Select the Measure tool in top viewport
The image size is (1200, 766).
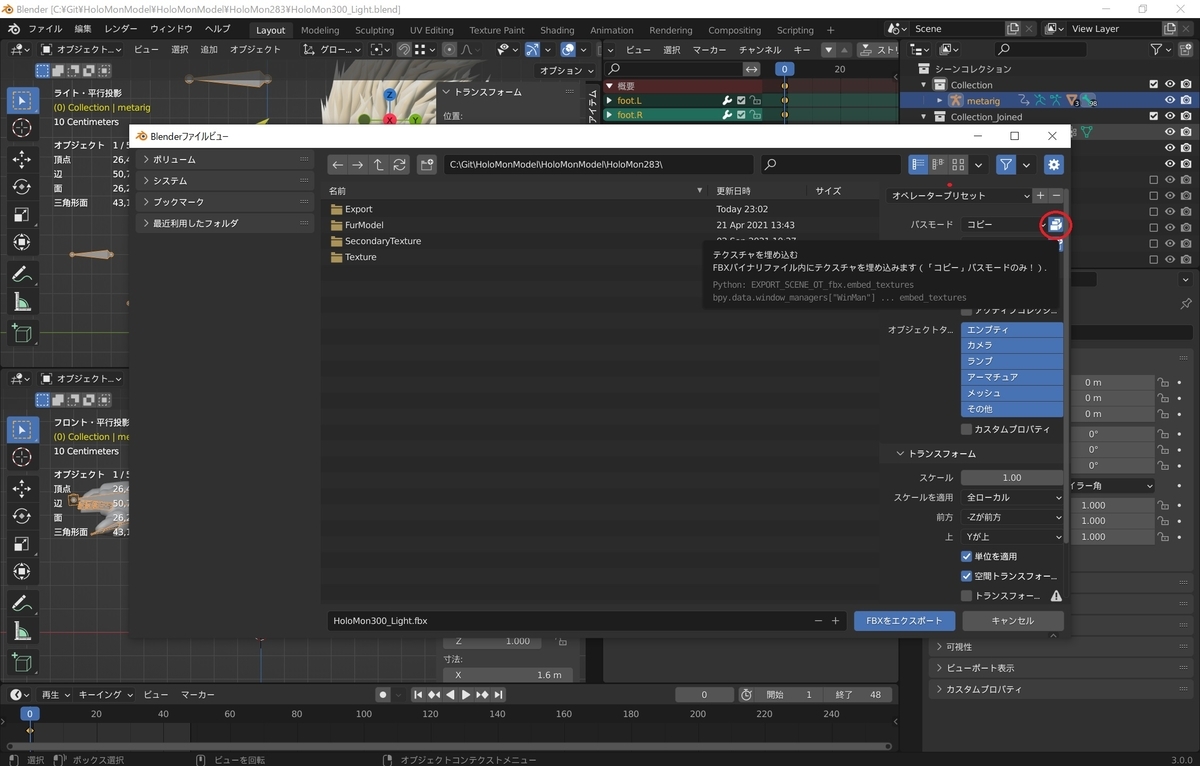[22, 303]
